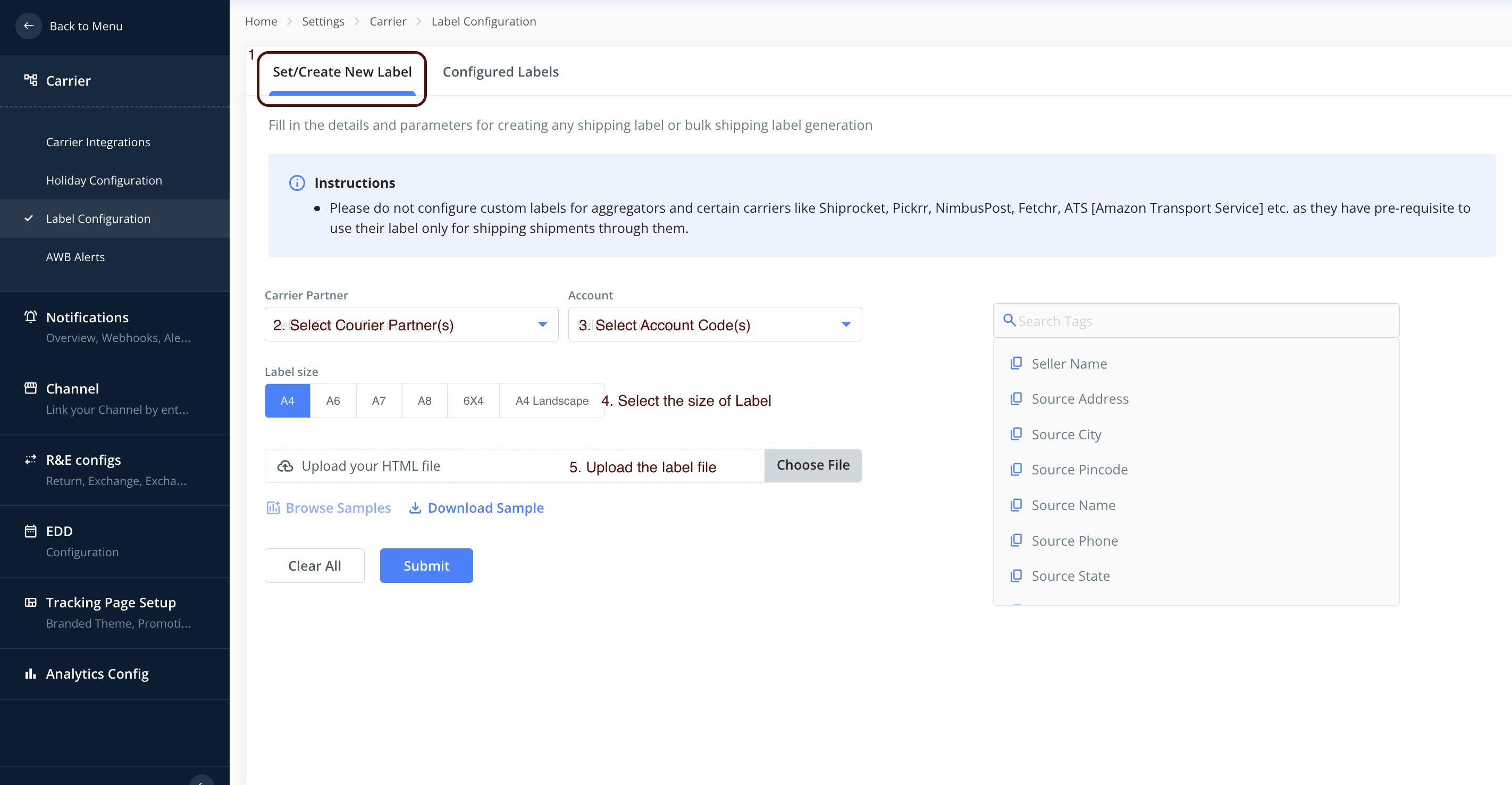
Task: Click the cloud upload icon
Action: (x=285, y=466)
